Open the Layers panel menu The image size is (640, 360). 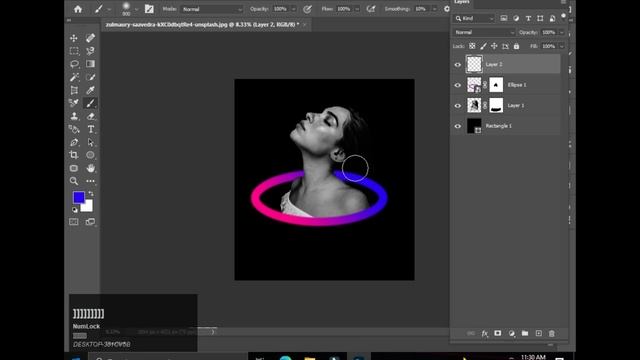click(x=563, y=2)
